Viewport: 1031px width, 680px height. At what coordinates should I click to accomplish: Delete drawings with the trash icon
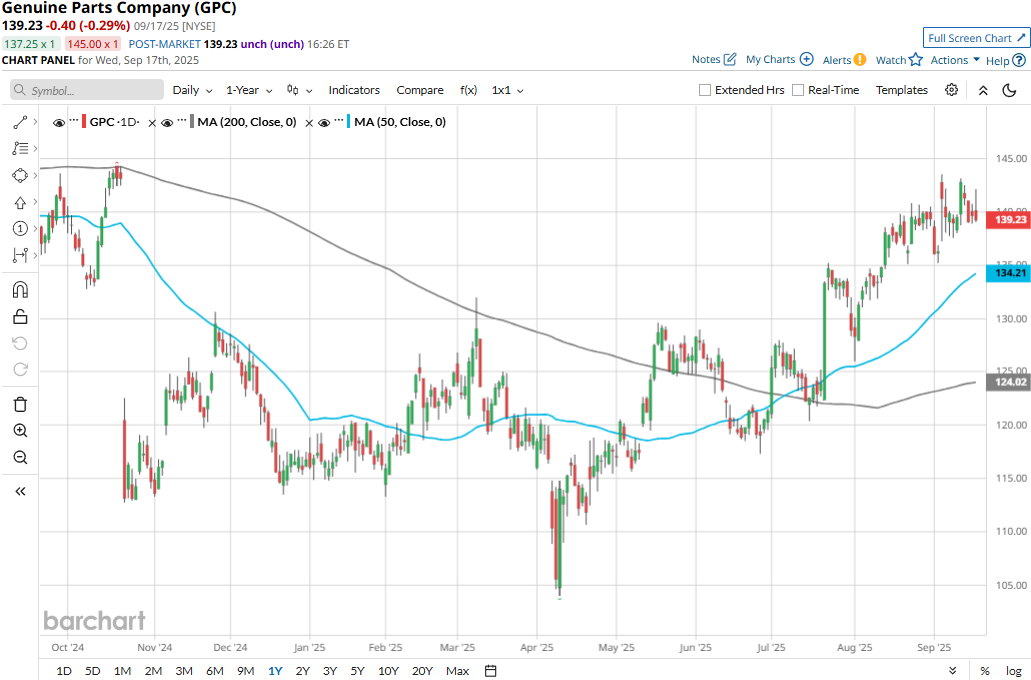20,404
